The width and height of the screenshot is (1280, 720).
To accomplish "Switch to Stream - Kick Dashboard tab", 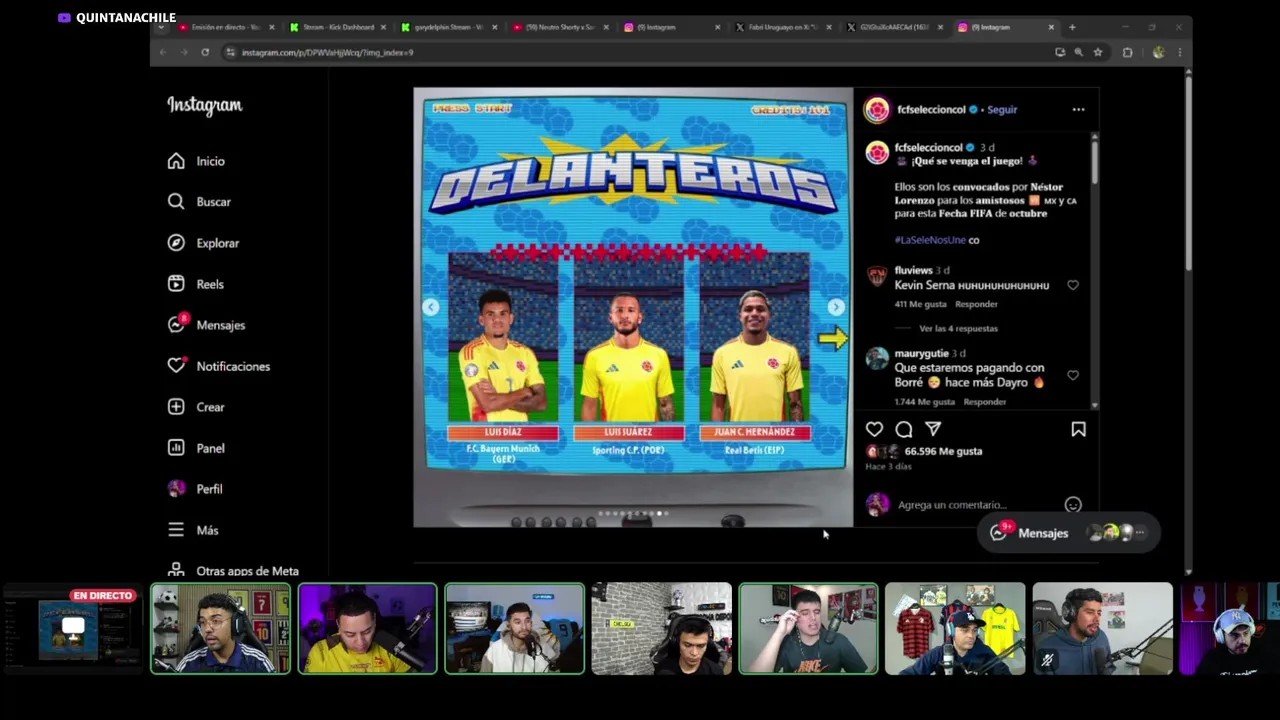I will [x=338, y=27].
